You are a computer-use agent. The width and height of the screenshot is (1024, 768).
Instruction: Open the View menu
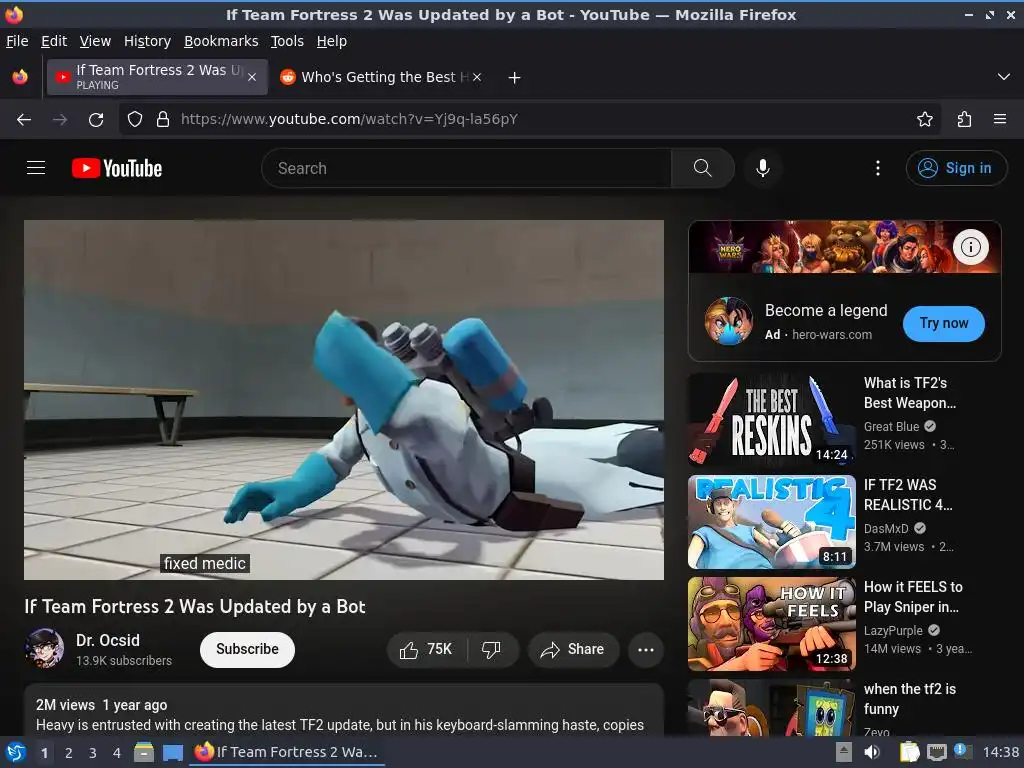coord(95,41)
